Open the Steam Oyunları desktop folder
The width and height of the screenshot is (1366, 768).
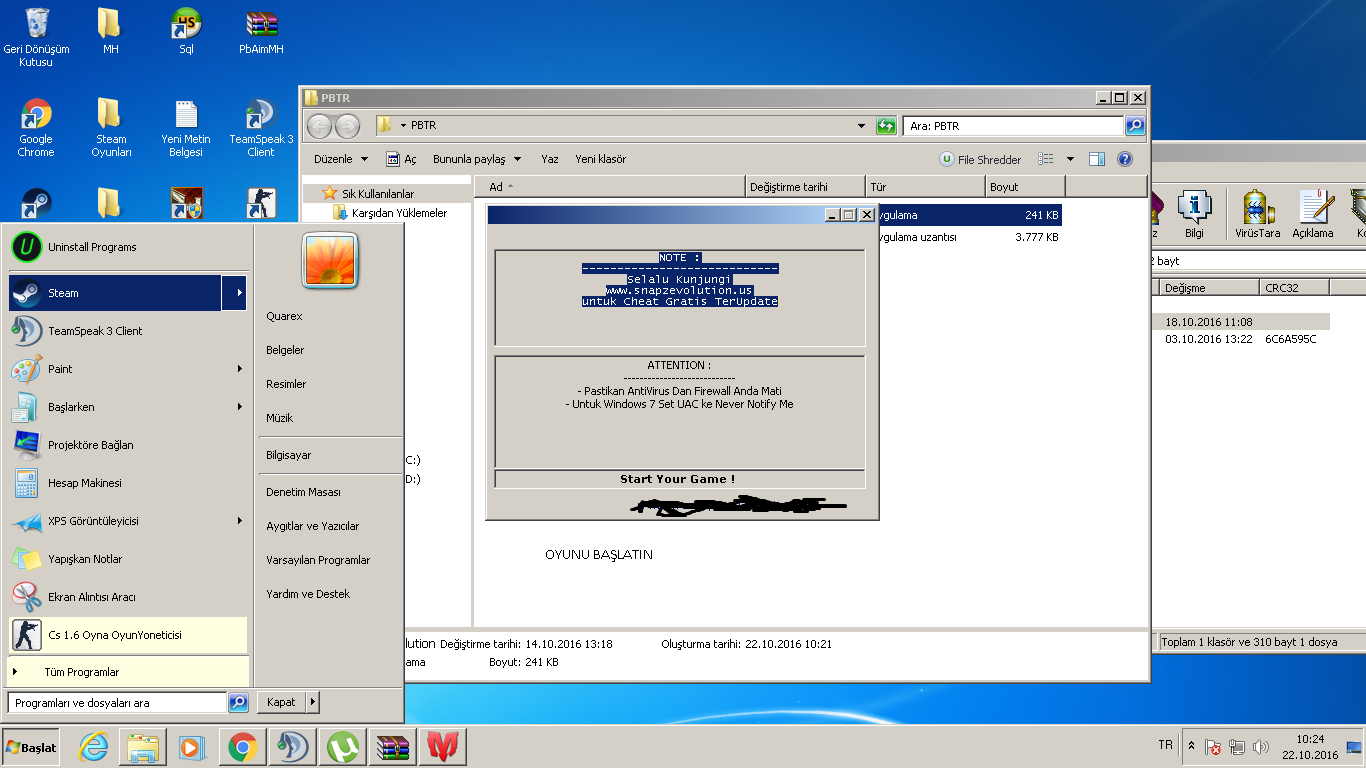(x=111, y=127)
